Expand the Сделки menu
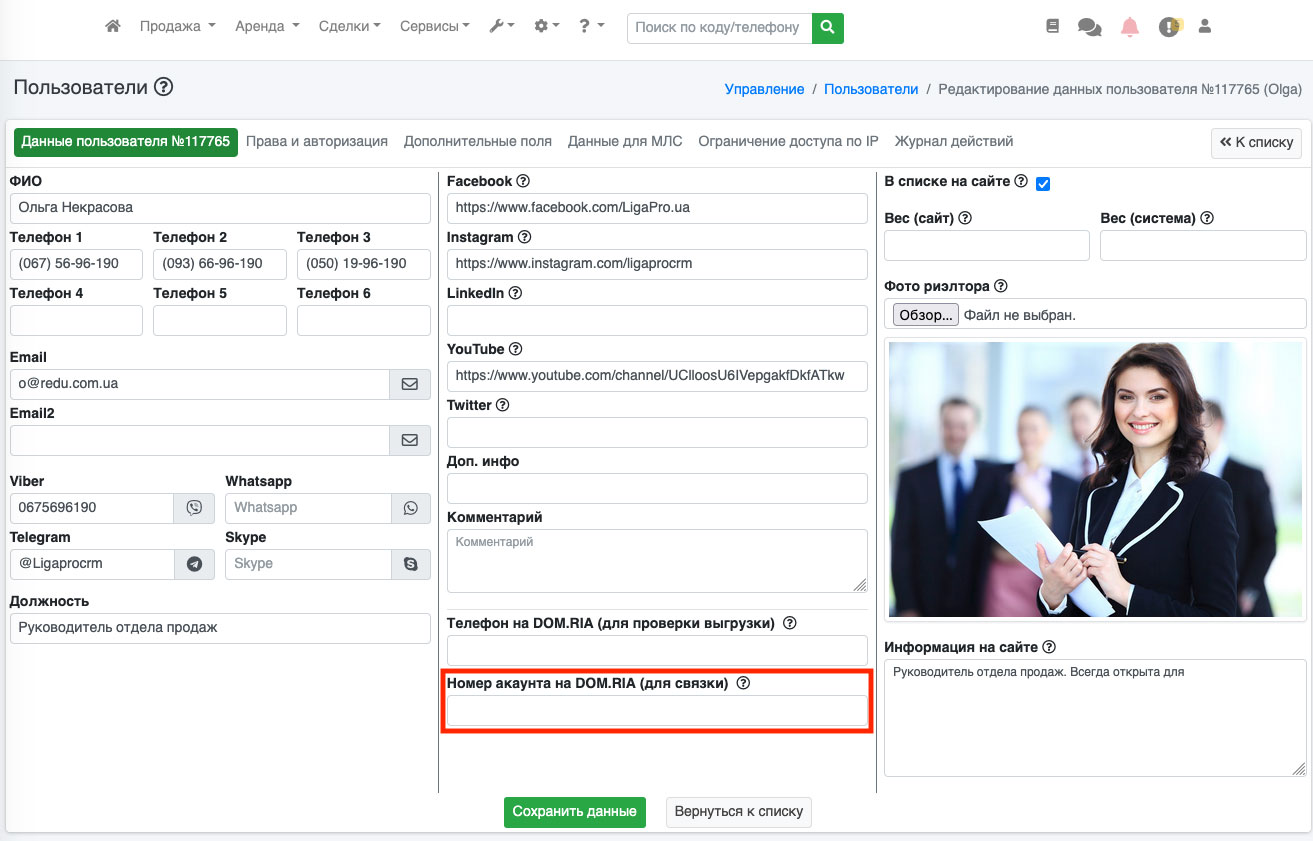This screenshot has height=841, width=1313. [349, 27]
